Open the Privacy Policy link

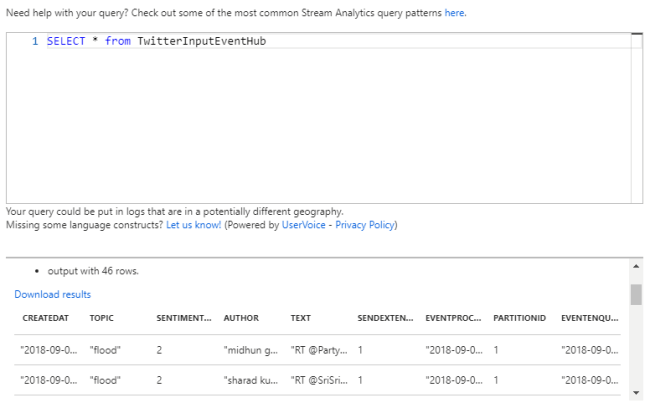click(x=366, y=225)
